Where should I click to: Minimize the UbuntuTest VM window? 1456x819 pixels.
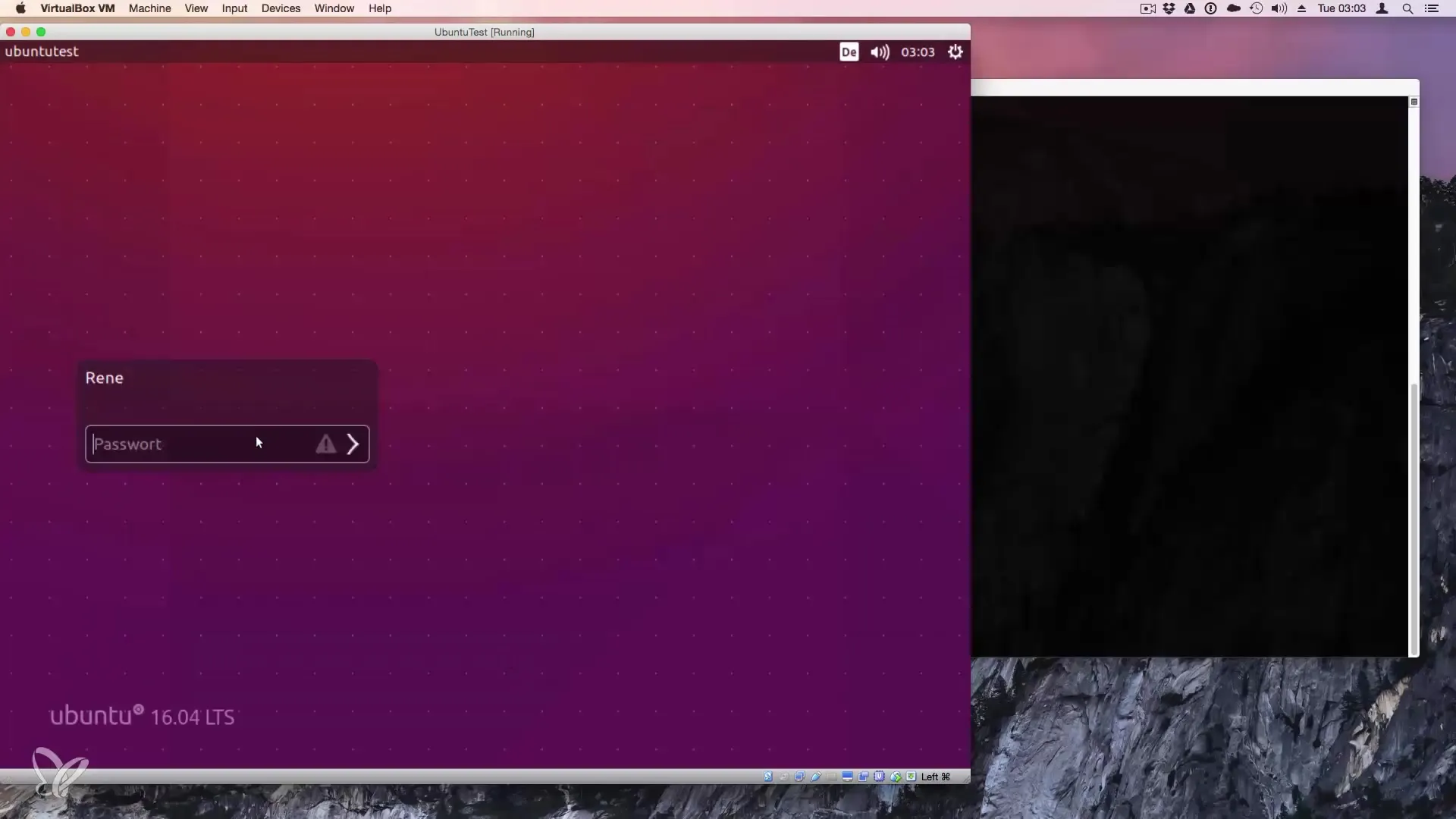(26, 32)
